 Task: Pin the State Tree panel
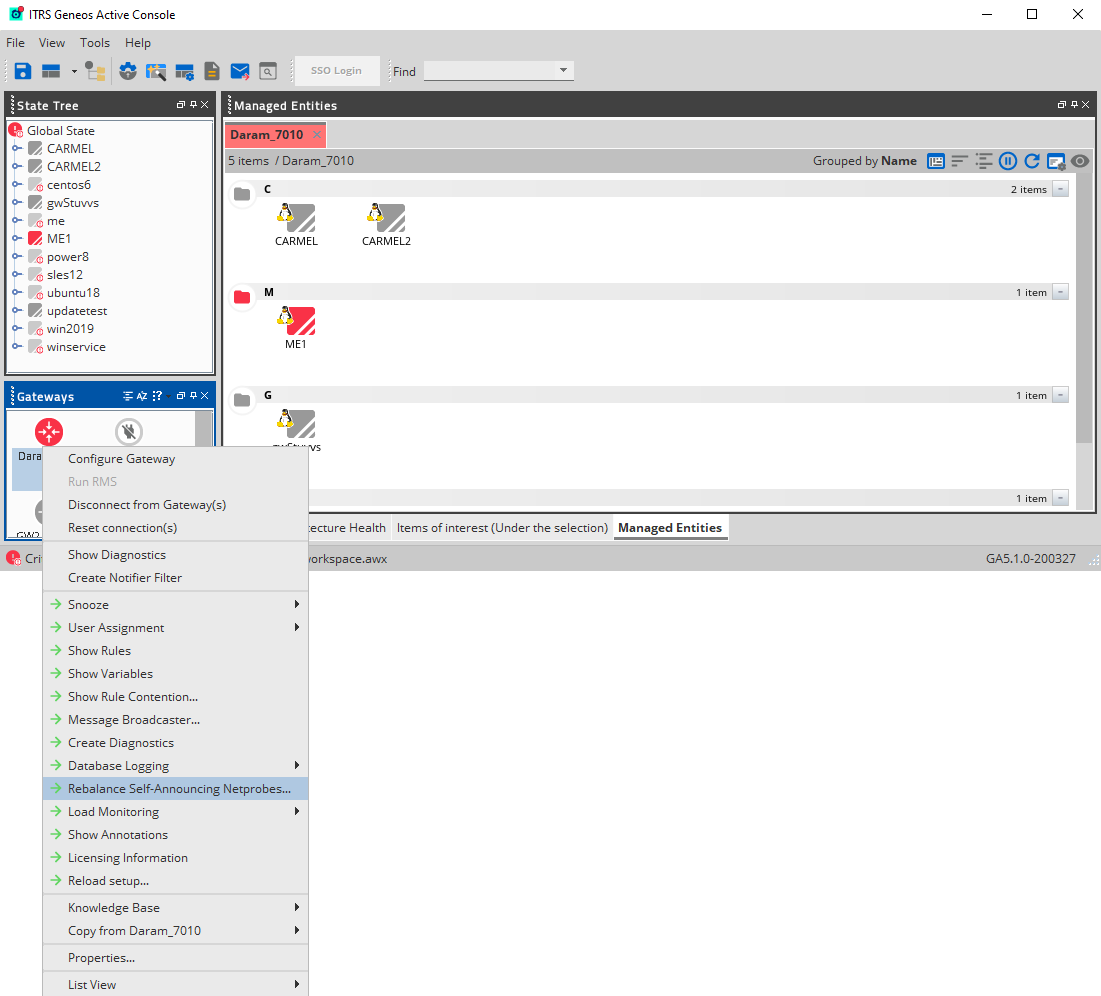193,105
